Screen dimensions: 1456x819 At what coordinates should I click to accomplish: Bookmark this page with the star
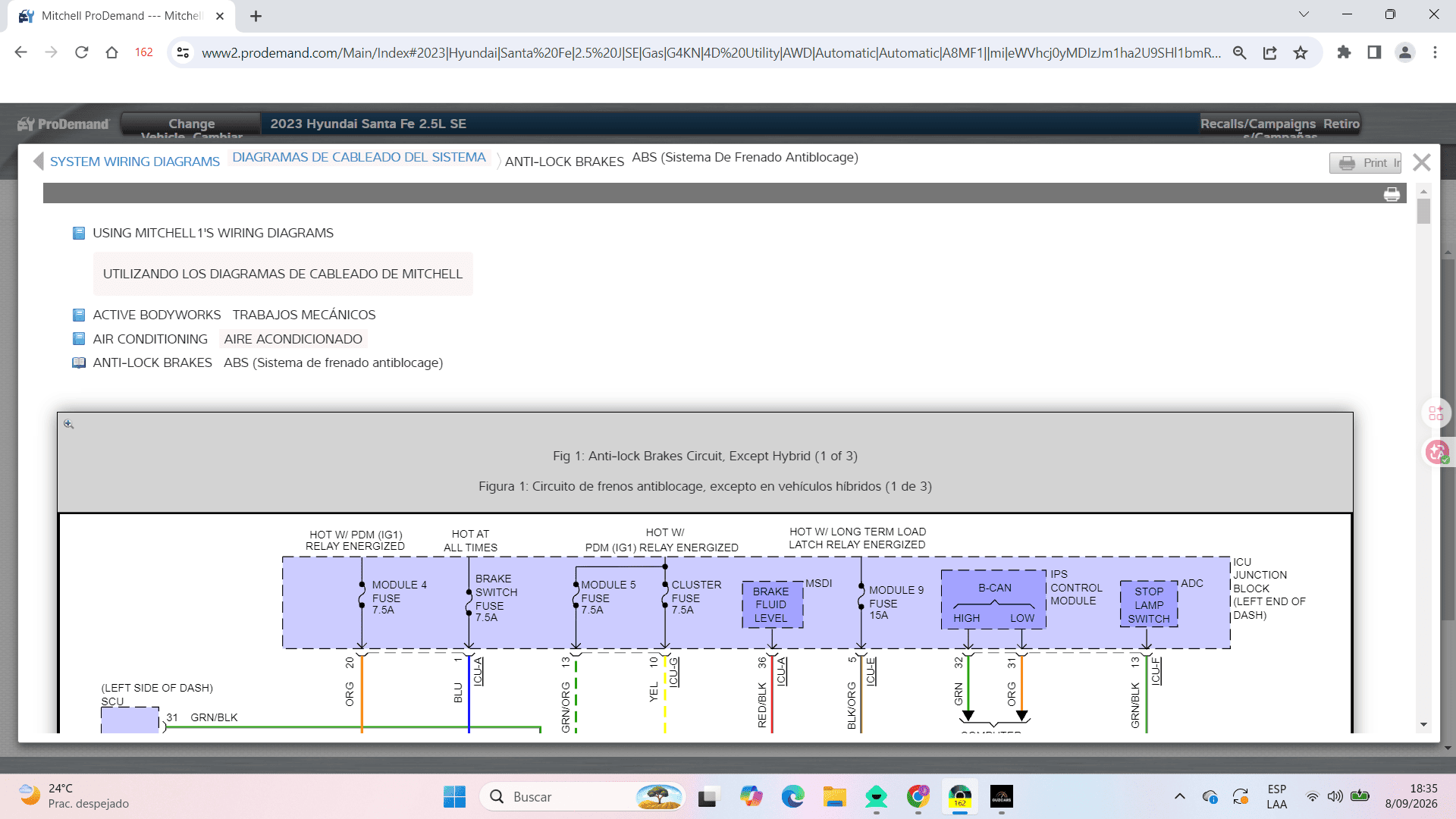(x=1301, y=52)
